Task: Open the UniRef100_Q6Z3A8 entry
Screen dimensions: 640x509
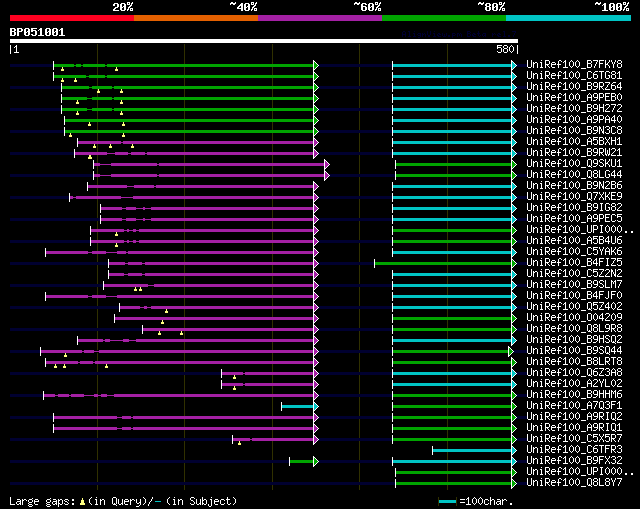Action: 574,373
